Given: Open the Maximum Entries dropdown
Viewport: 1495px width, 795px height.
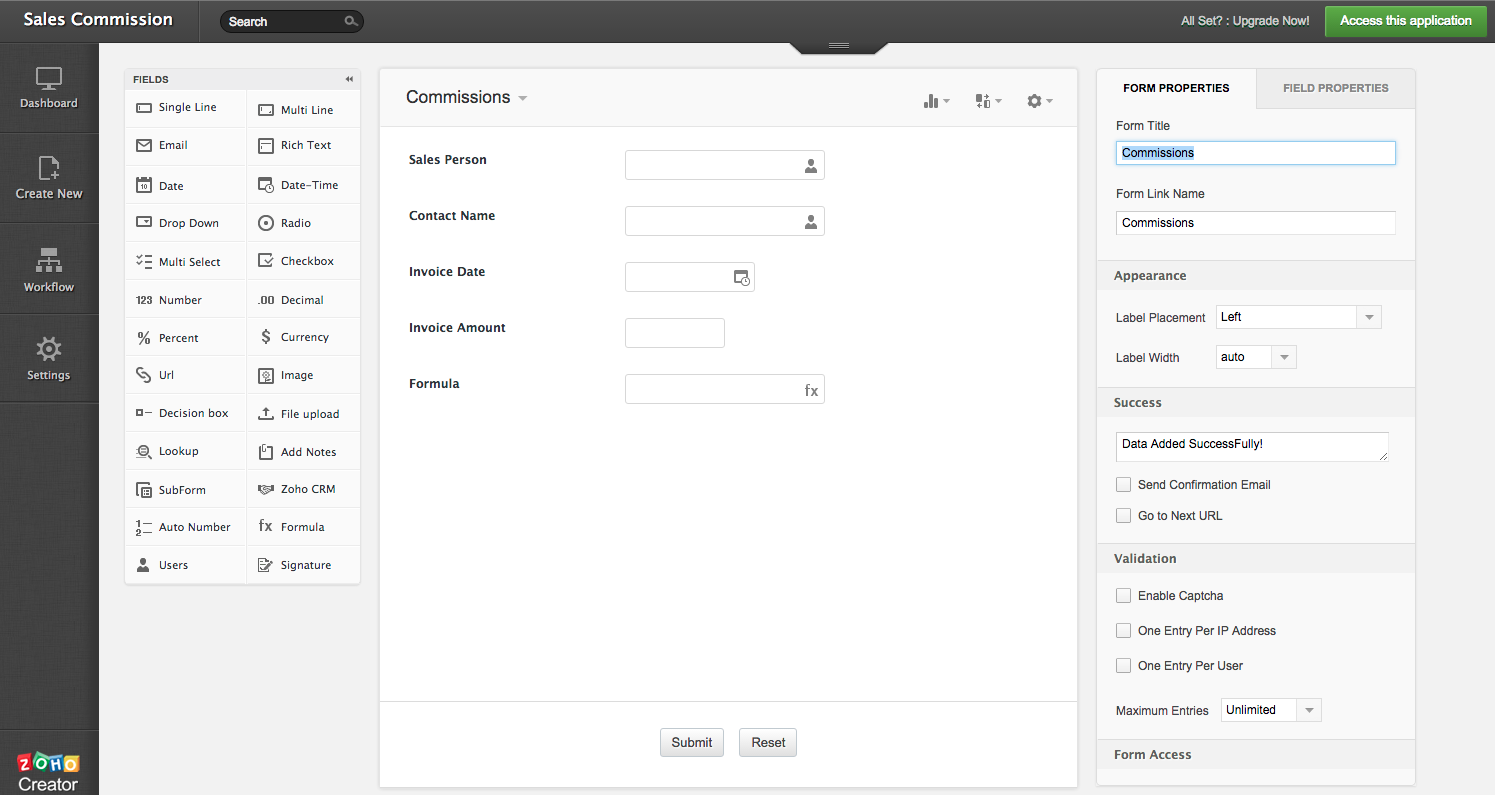Looking at the screenshot, I should tap(1308, 709).
